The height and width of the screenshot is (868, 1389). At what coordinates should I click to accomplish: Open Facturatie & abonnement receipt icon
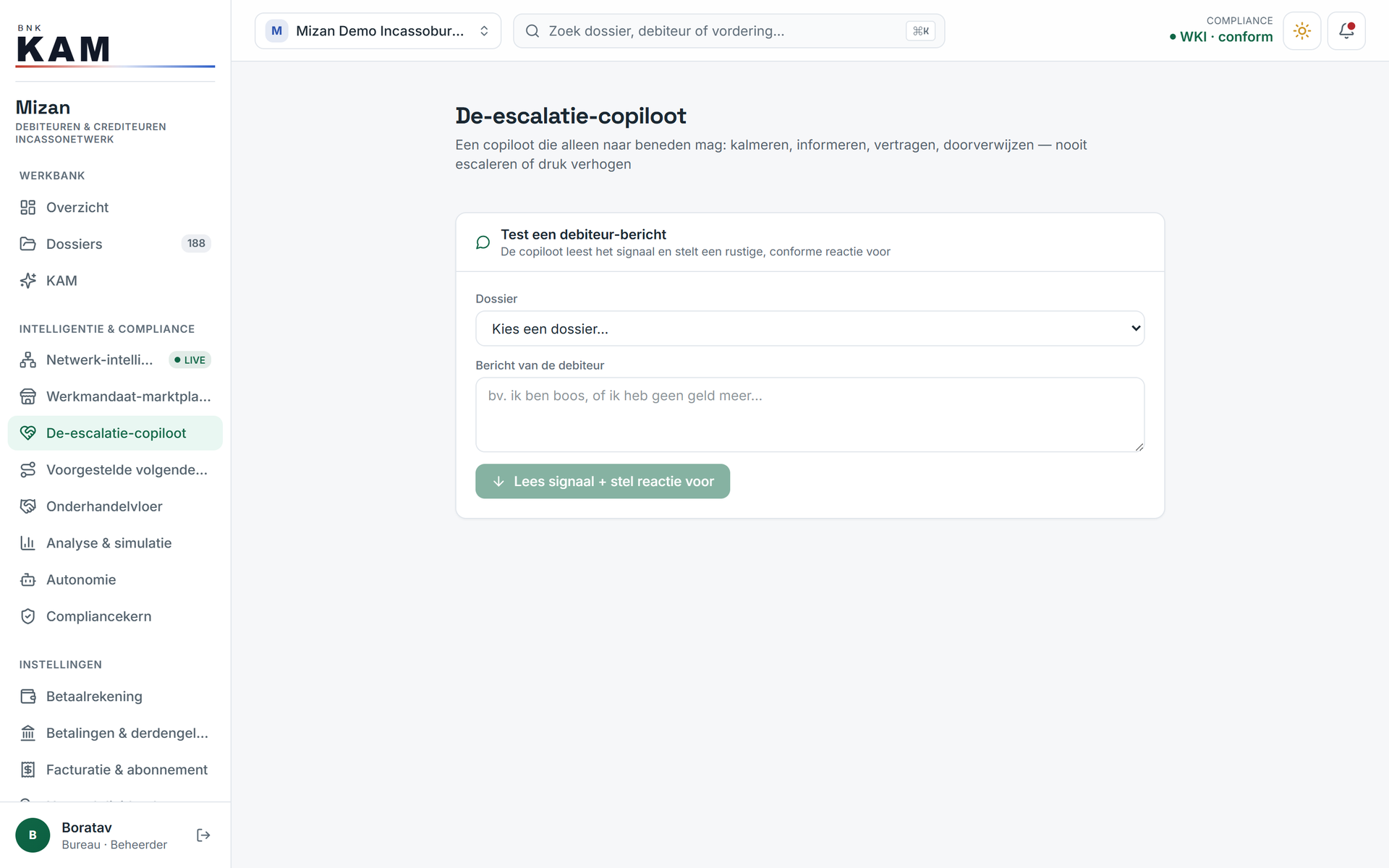[27, 770]
